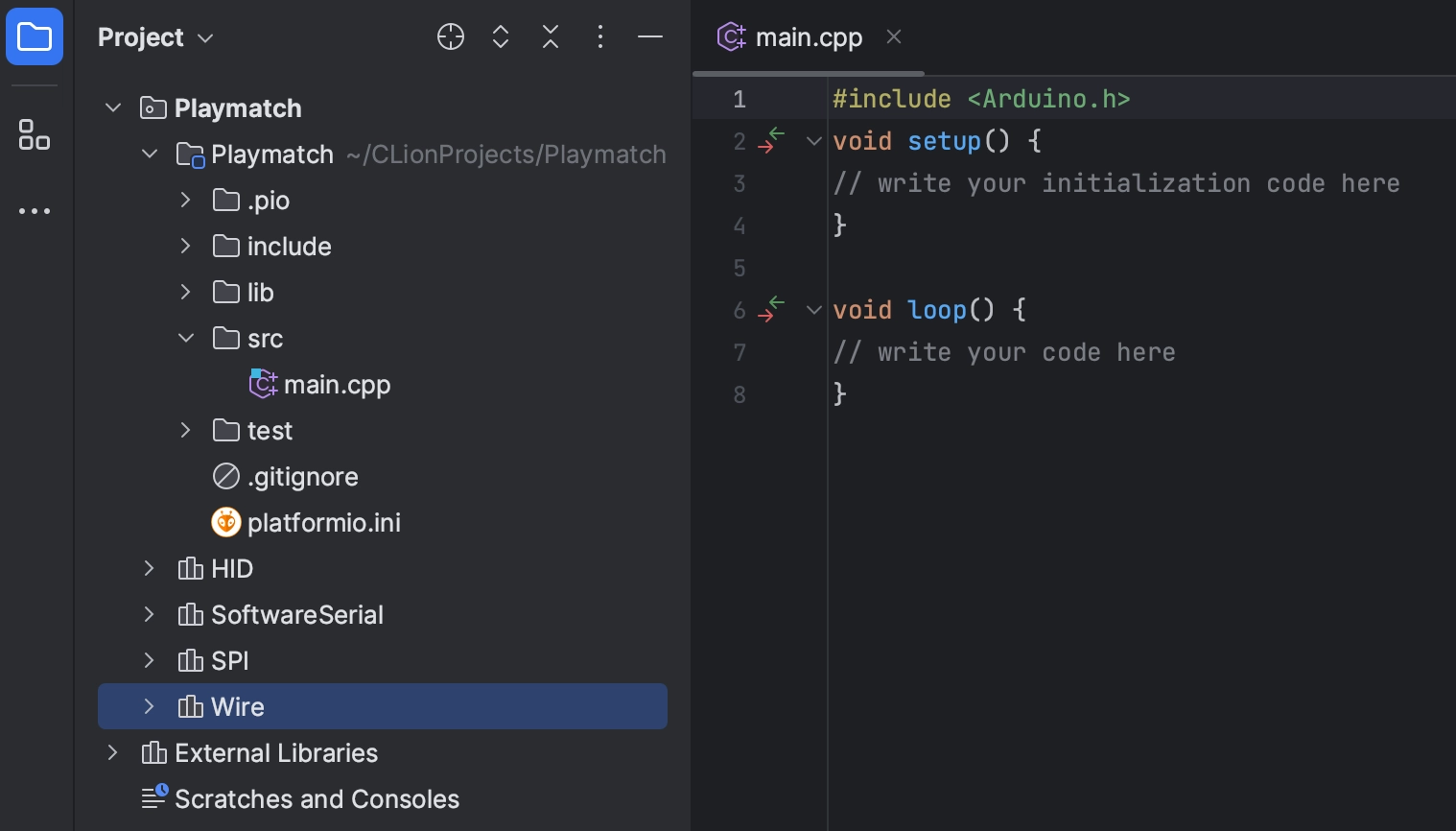Collapse all tree nodes icon
This screenshot has width=1456, height=831.
tap(551, 37)
